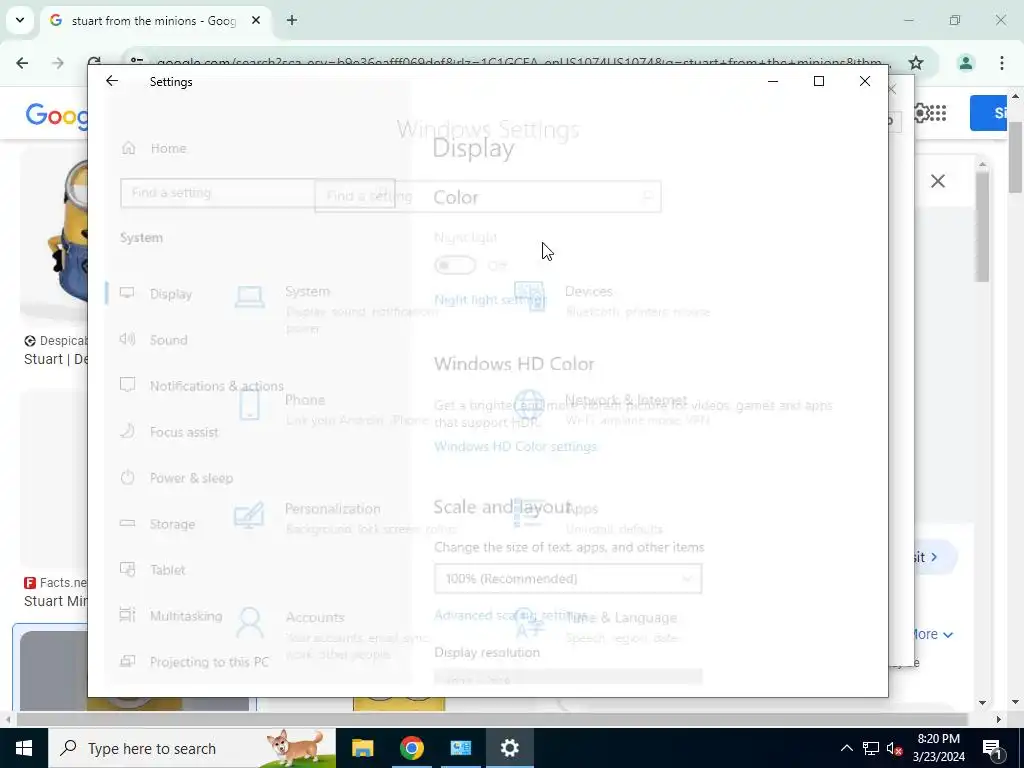Expand the More chevron in Google panel
The image size is (1024, 768).
(948, 635)
